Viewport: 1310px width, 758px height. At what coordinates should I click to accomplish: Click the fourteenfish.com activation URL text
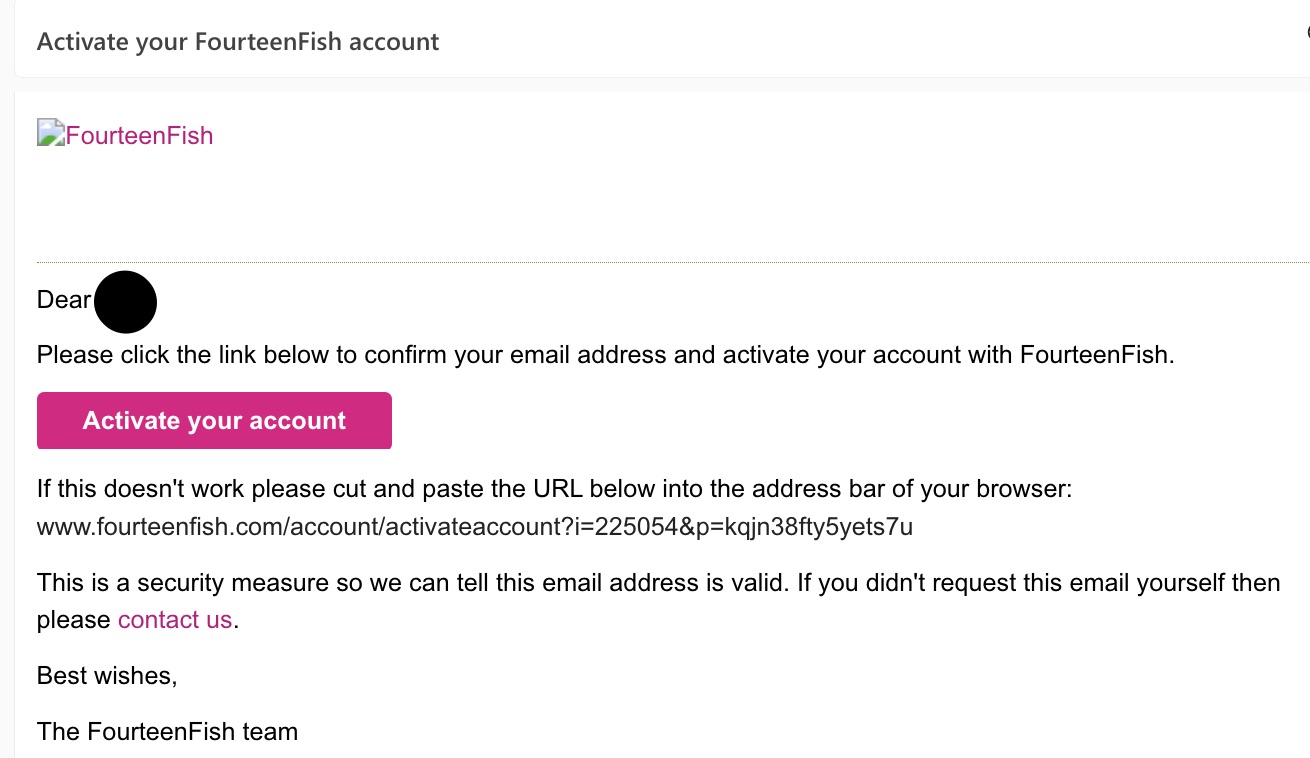pyautogui.click(x=475, y=527)
